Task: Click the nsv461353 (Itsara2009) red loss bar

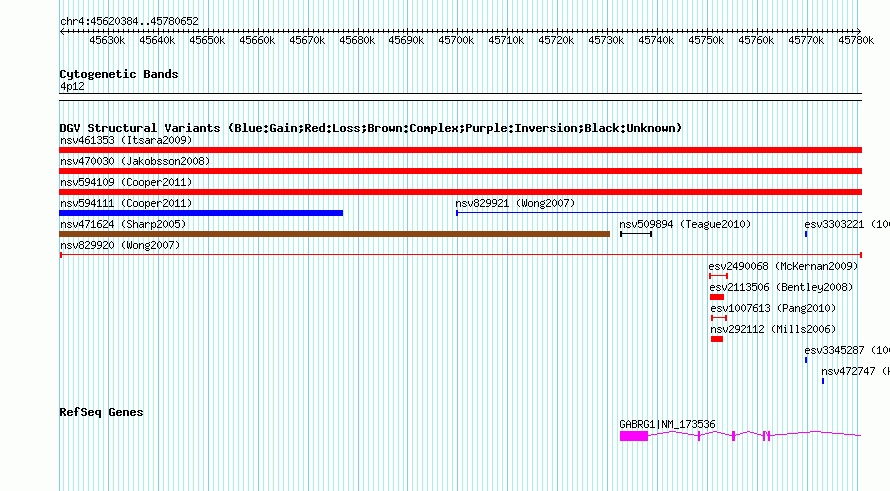Action: click(x=460, y=150)
